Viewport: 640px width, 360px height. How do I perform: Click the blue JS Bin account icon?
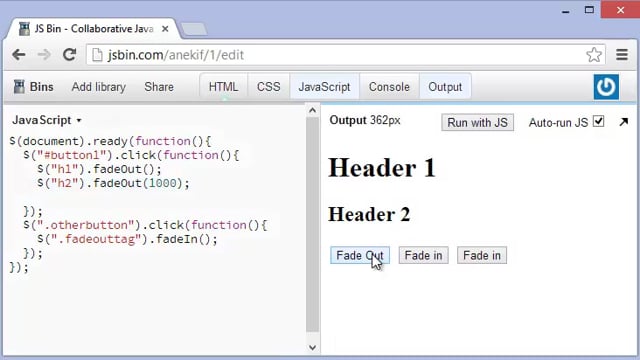[x=606, y=87]
